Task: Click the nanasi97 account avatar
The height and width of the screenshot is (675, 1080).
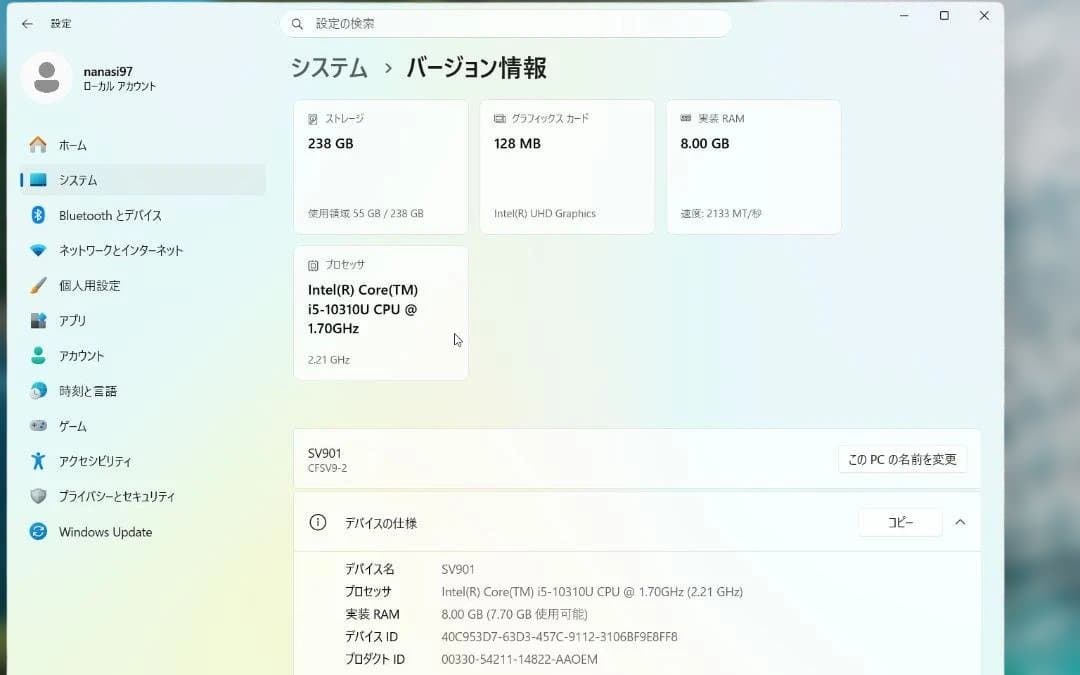Action: [x=46, y=78]
